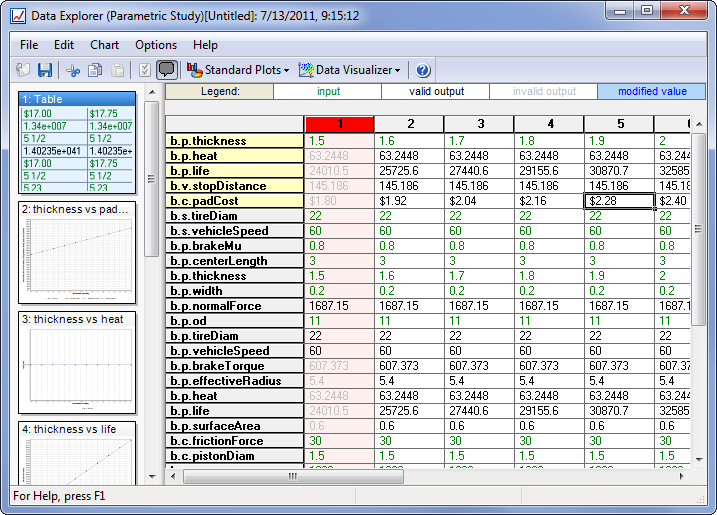Open the Options menu
The image size is (717, 515).
[156, 45]
